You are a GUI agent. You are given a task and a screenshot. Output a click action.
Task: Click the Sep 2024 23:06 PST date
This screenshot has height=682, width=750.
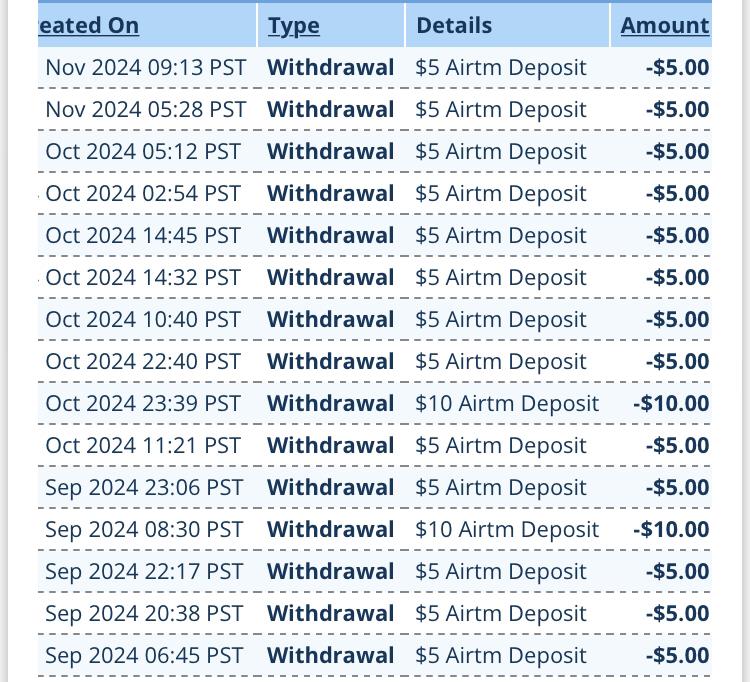coord(144,488)
